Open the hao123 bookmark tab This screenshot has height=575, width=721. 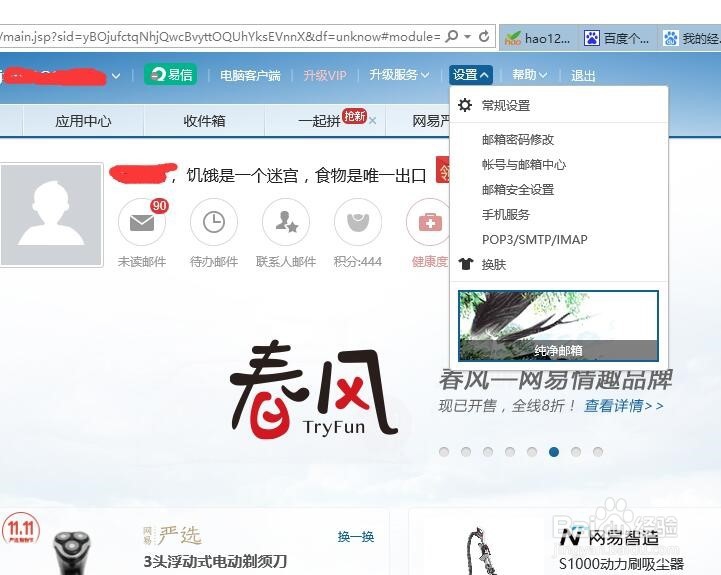click(x=537, y=38)
